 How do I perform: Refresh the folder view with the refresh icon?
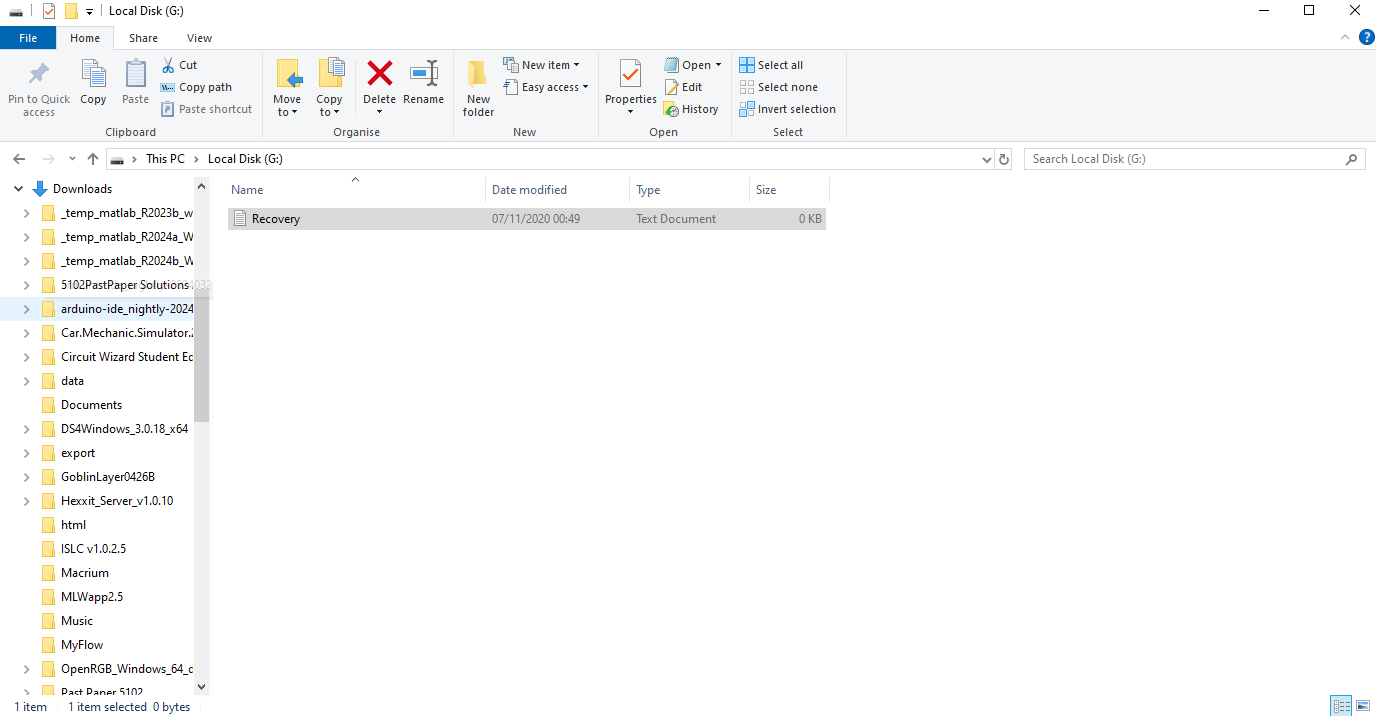(x=1004, y=158)
